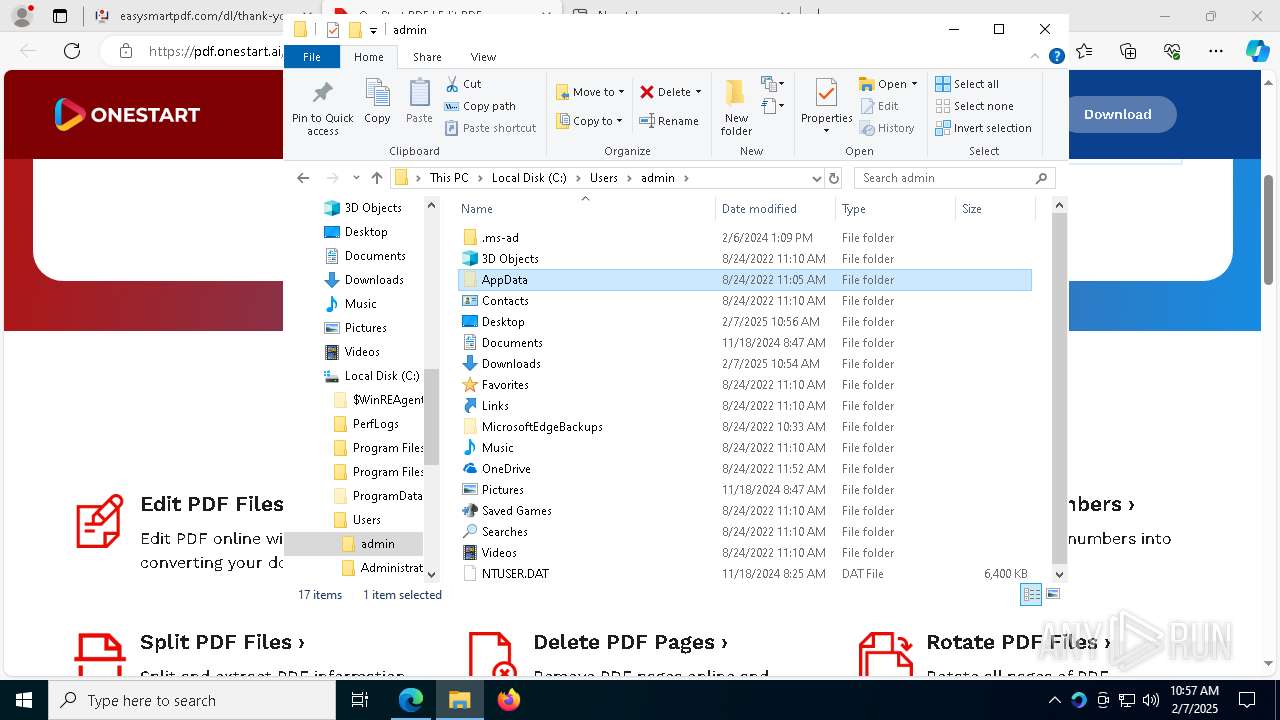1280x720 pixels.
Task: Select the .ms-ad folder
Action: point(744,238)
